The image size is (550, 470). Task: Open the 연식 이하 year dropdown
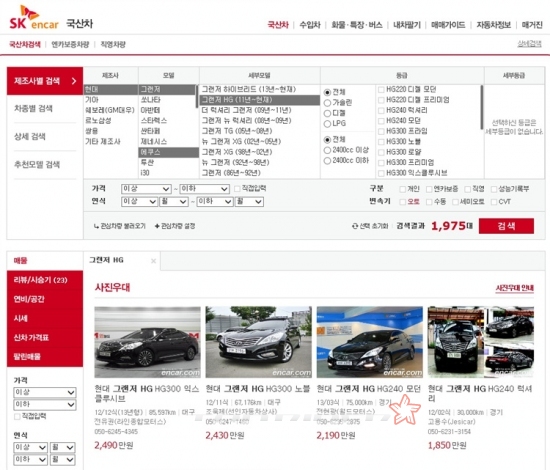[215, 202]
